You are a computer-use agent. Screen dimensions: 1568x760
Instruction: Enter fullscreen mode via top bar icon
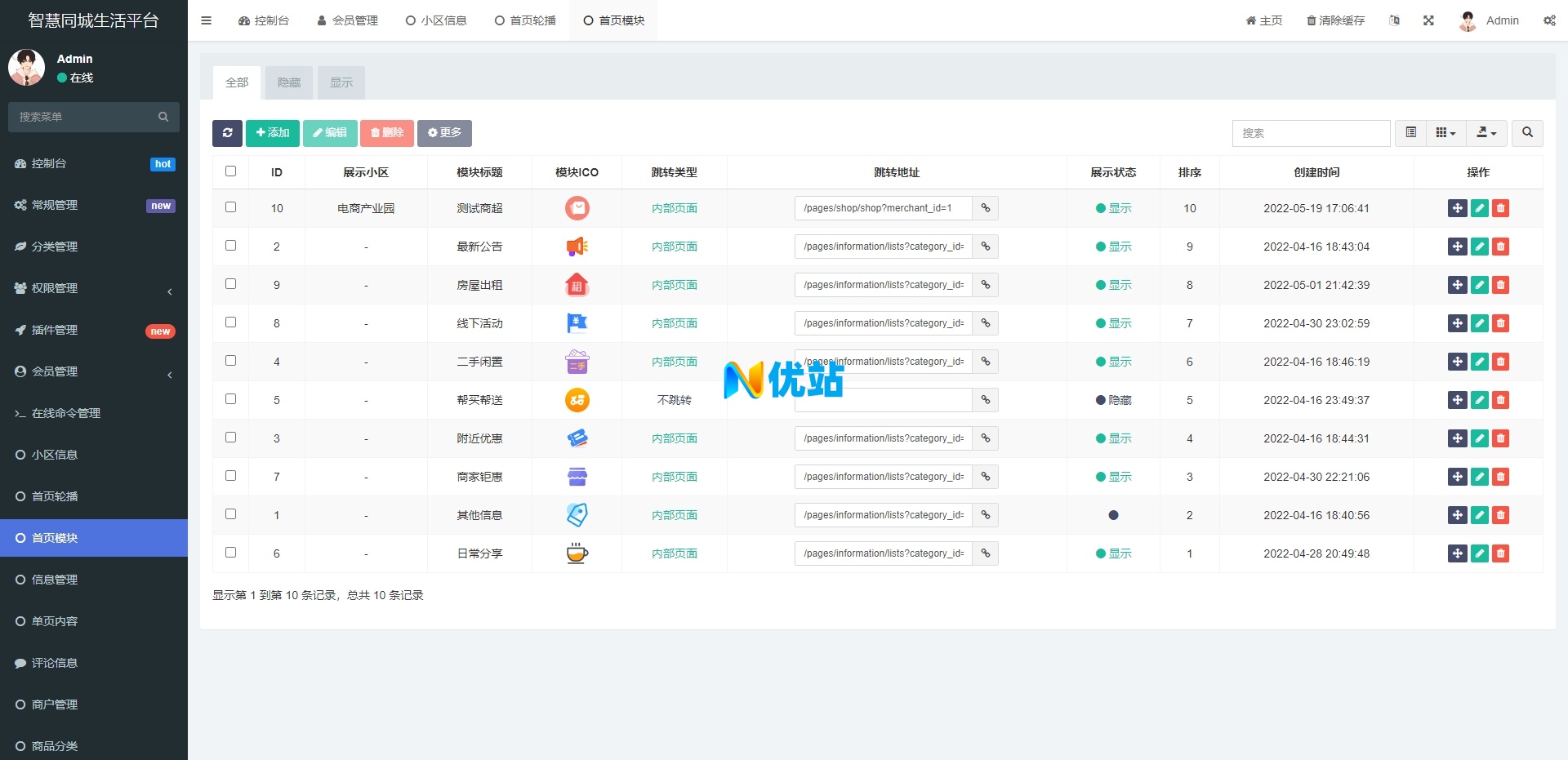coord(1428,20)
